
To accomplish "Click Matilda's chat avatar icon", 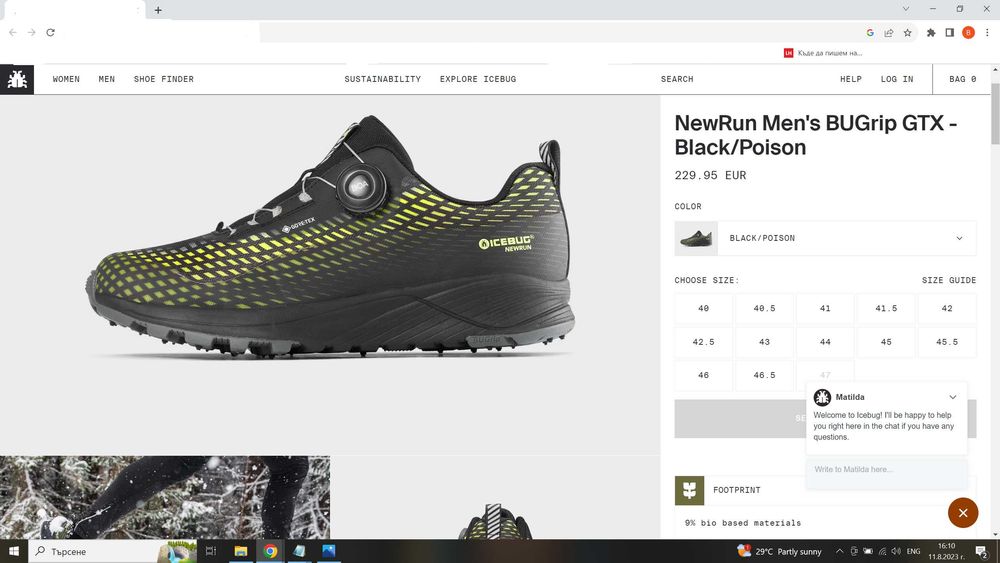I will [x=822, y=397].
